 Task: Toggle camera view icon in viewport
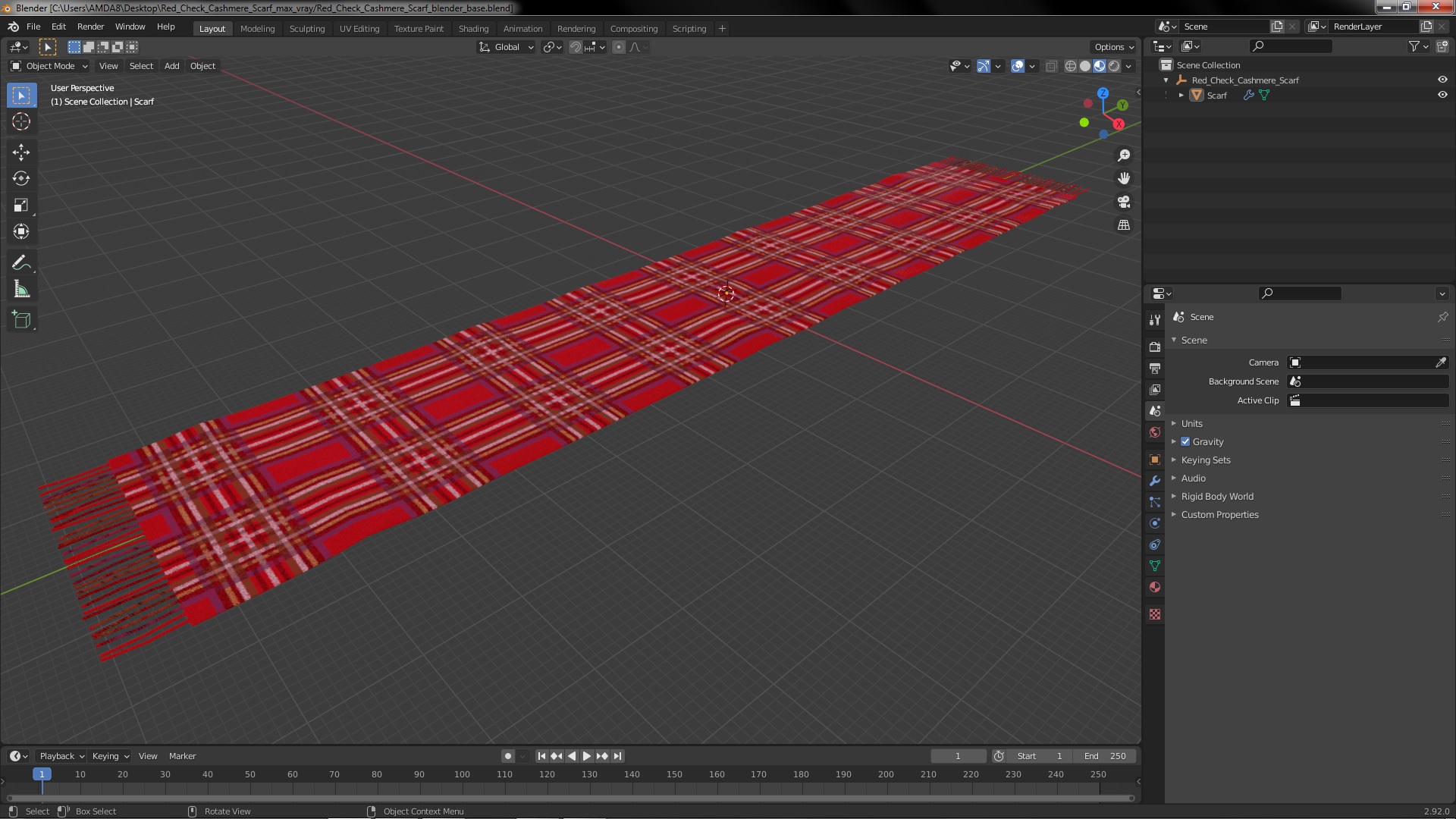pyautogui.click(x=1124, y=202)
